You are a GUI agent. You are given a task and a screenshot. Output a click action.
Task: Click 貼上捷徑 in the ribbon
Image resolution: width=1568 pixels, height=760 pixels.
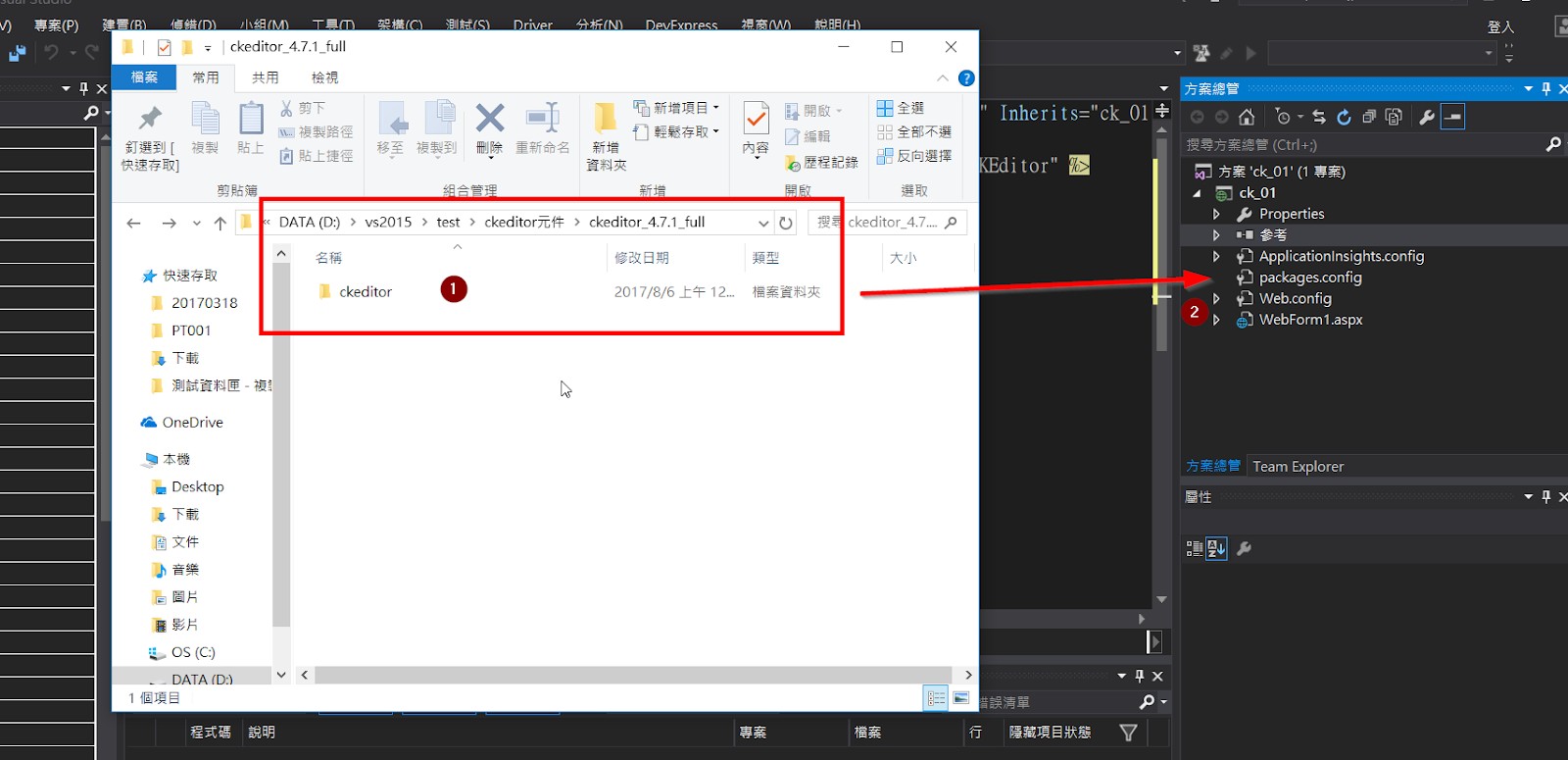[x=316, y=155]
